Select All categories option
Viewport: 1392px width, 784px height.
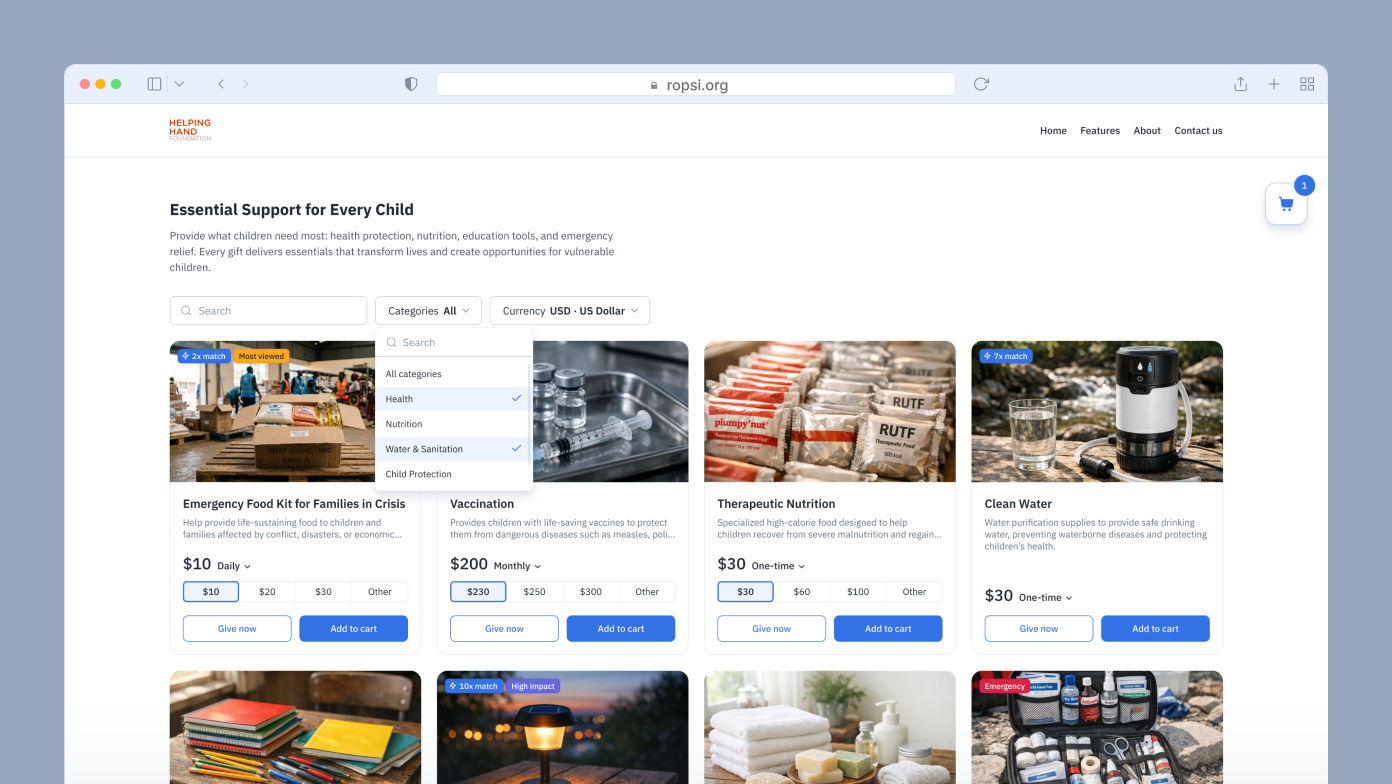452,374
